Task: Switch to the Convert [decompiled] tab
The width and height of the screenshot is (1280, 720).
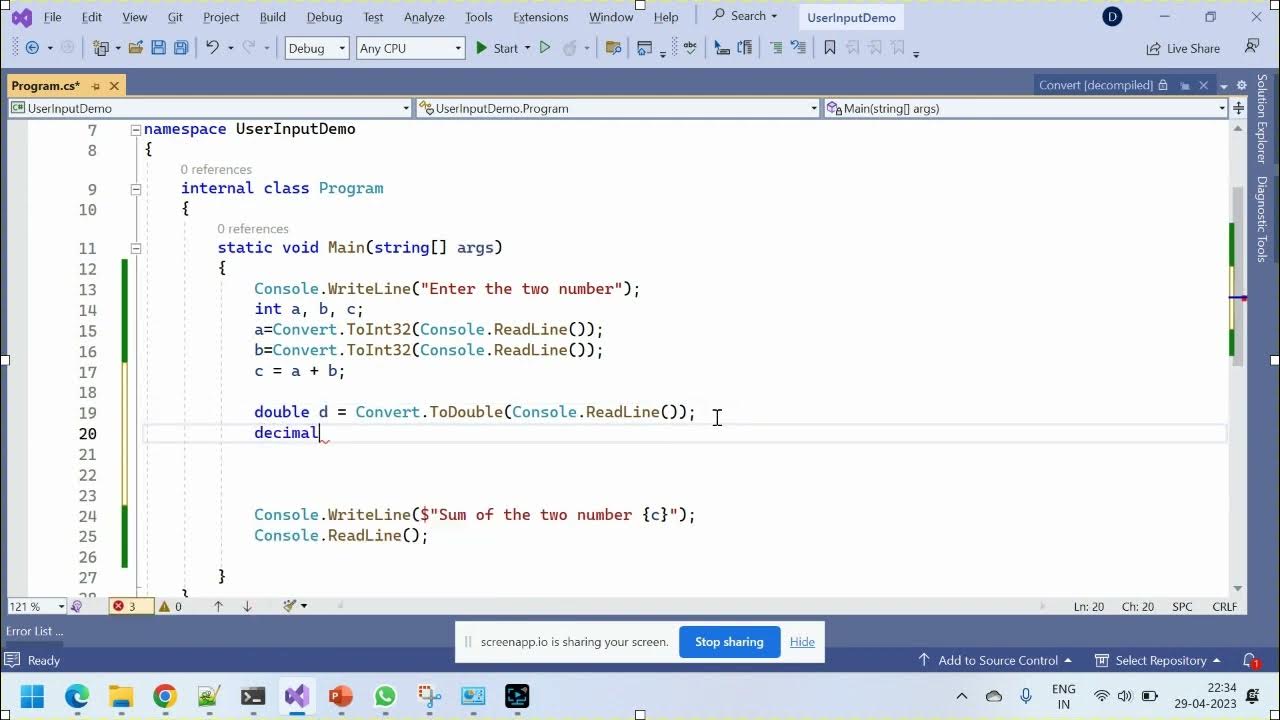Action: point(1096,85)
